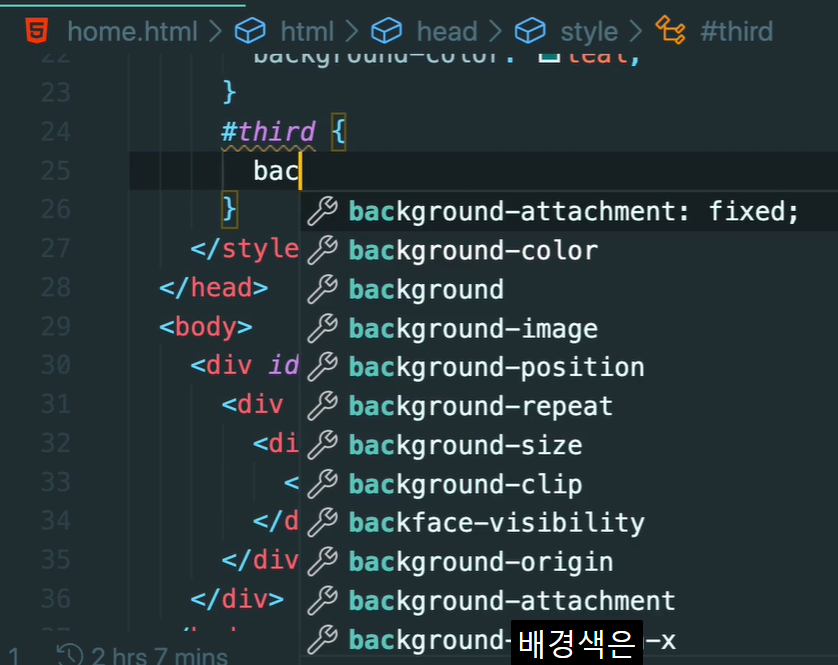This screenshot has width=838, height=665.
Task: Expand chevron after home.html breadcrumb
Action: [x=215, y=32]
